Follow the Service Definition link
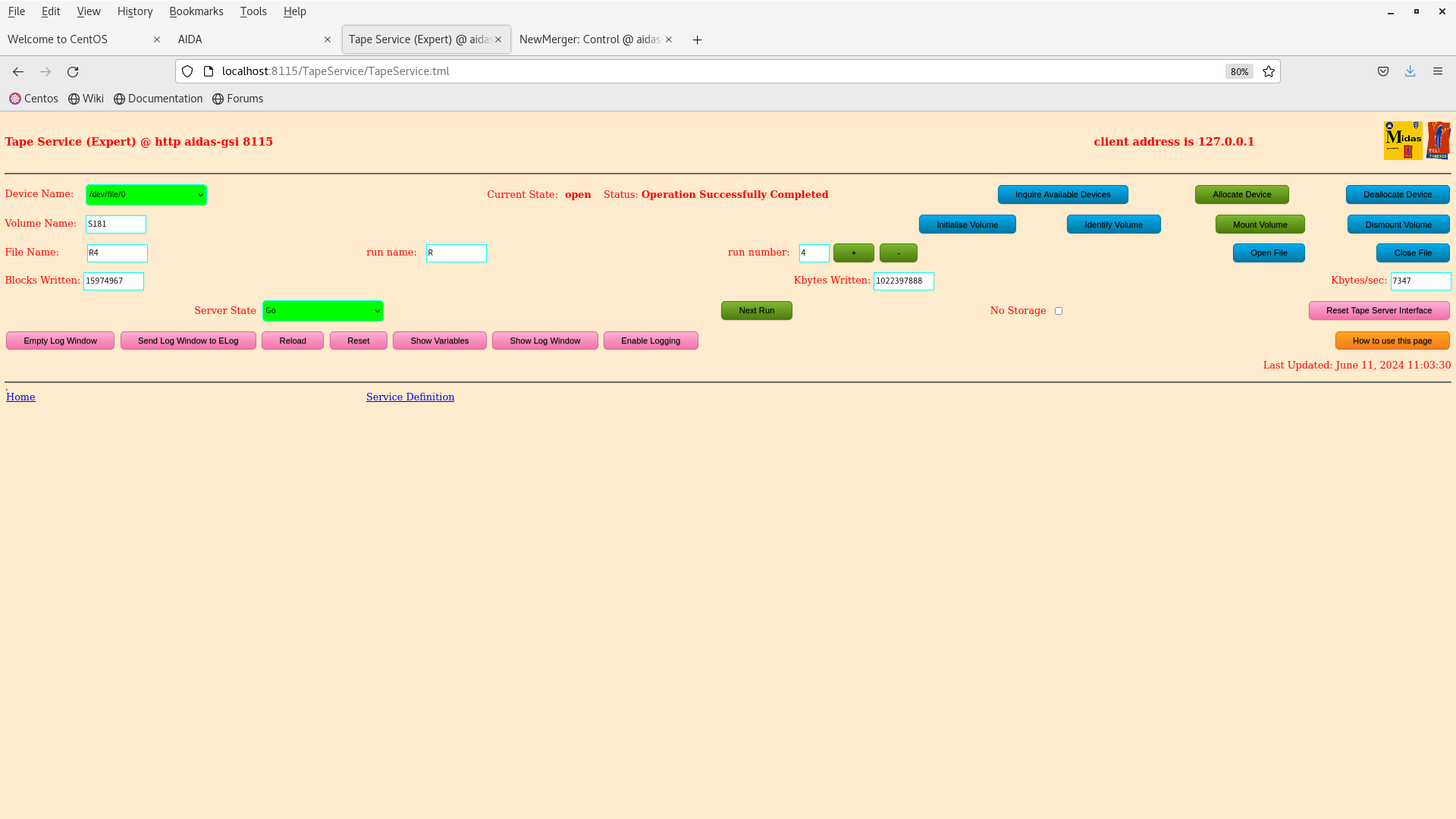 409,397
